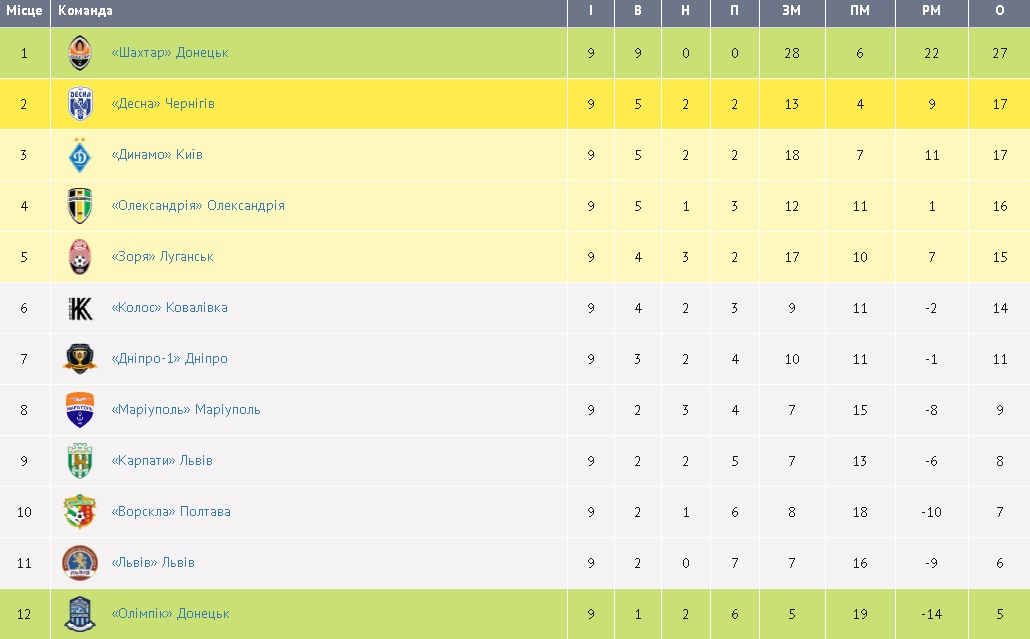Viewport: 1030px width, 639px height.
Task: Click the Mariupol club crest
Action: 80,410
